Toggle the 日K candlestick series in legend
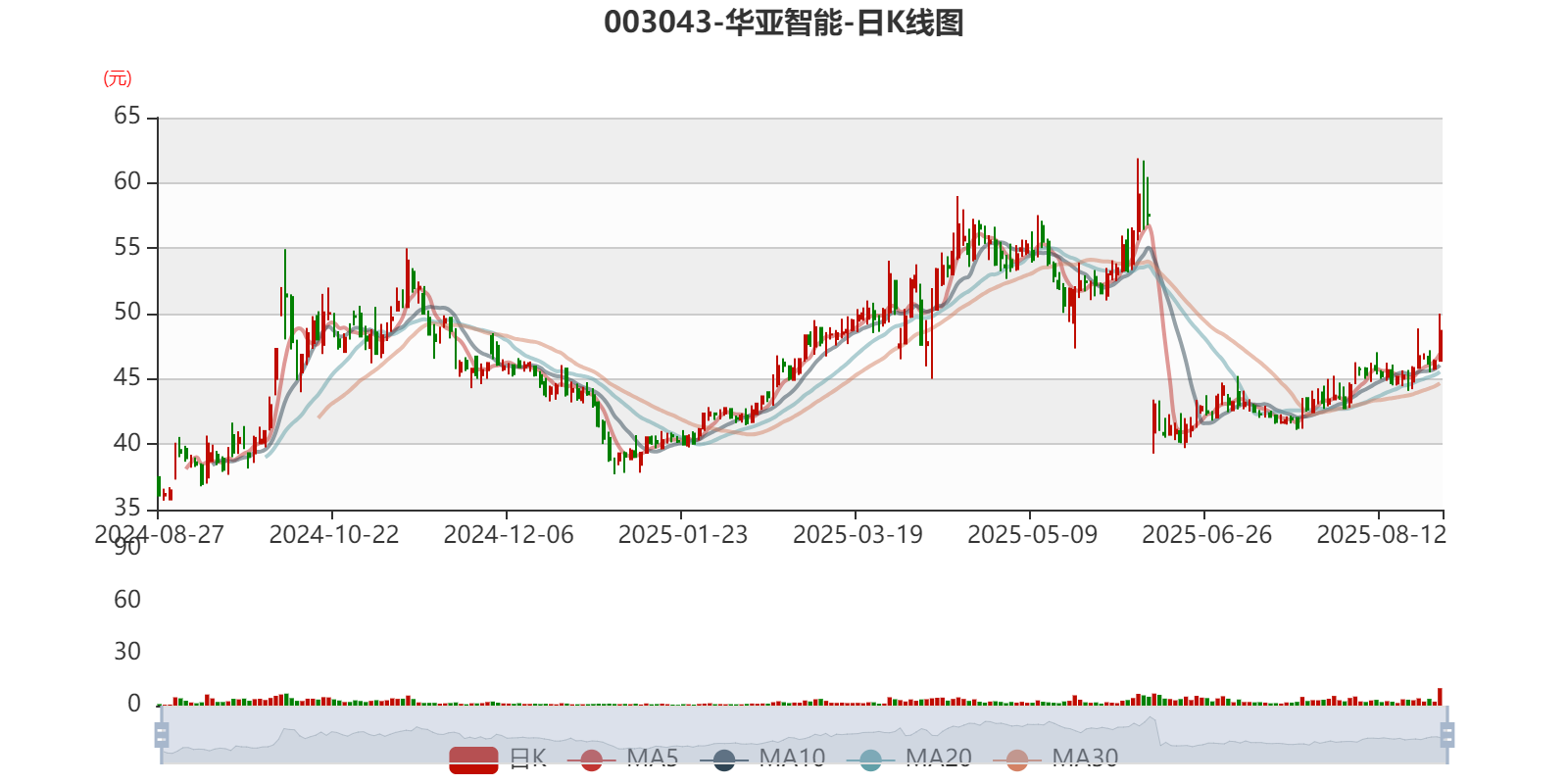Image resolution: width=1568 pixels, height=784 pixels. pyautogui.click(x=497, y=759)
